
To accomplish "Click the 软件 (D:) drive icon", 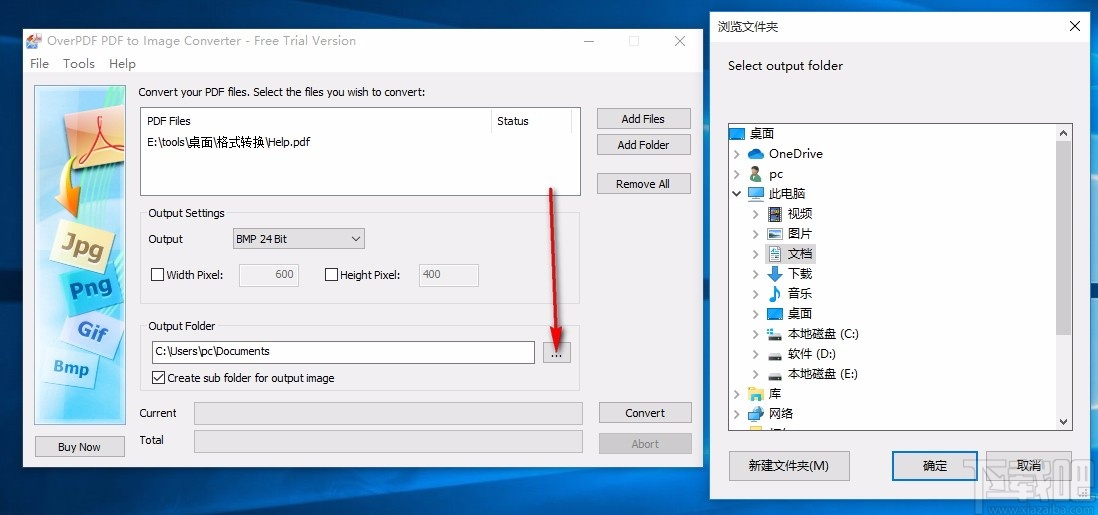I will pyautogui.click(x=774, y=355).
